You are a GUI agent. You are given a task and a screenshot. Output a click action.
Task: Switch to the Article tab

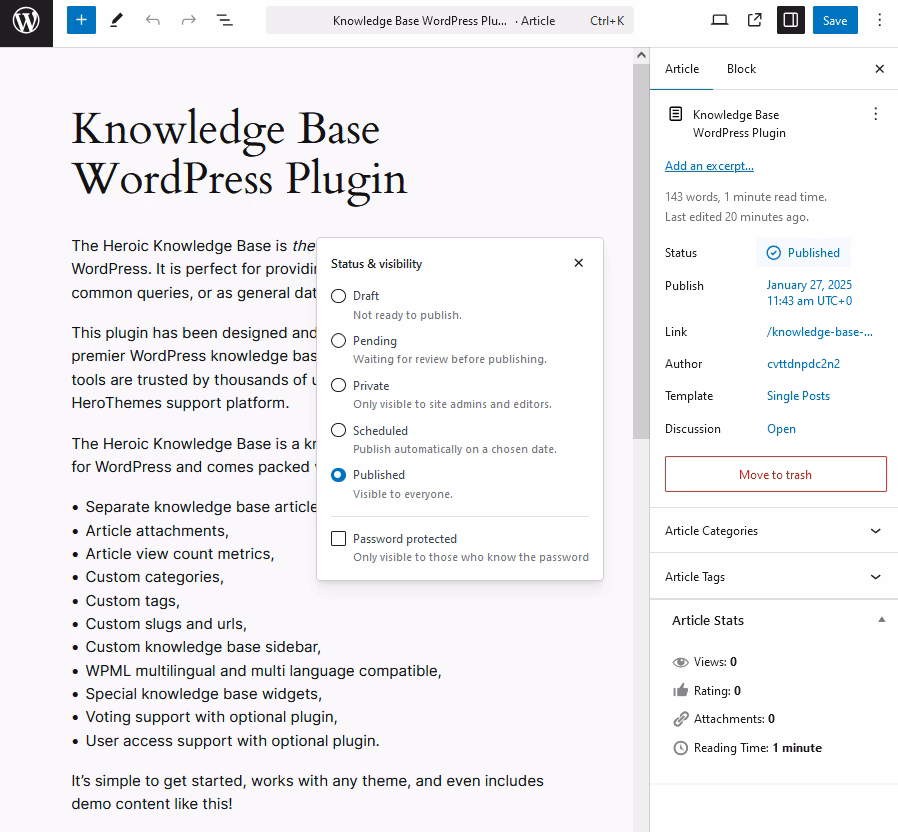(682, 69)
